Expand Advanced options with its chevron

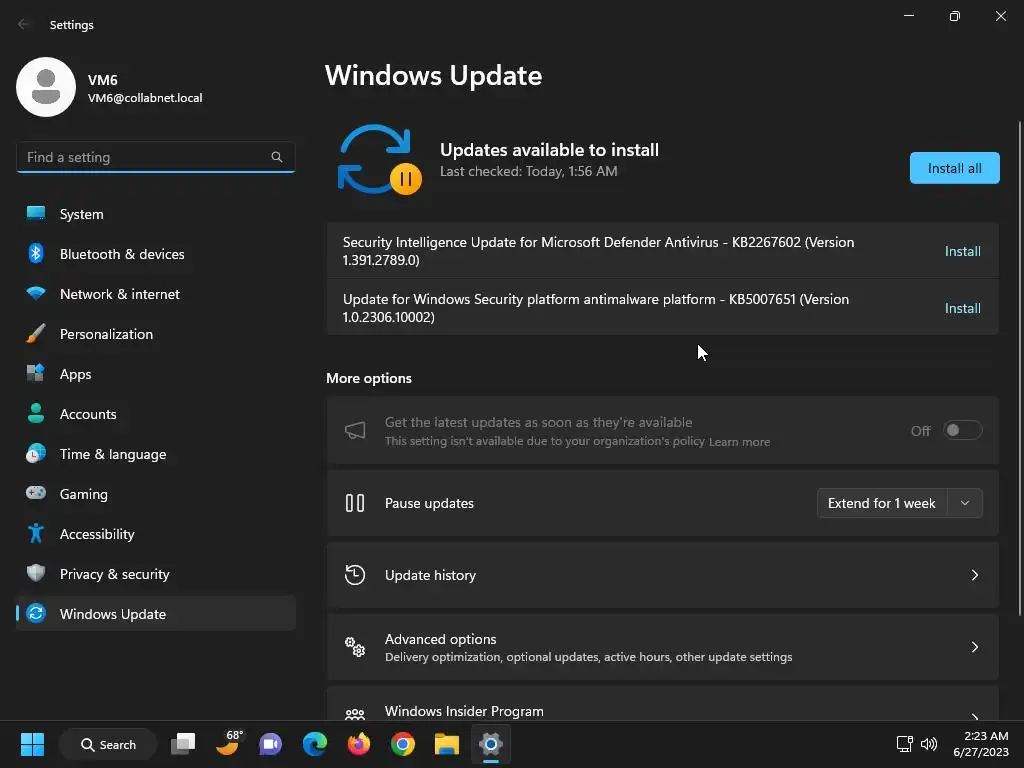pos(974,647)
